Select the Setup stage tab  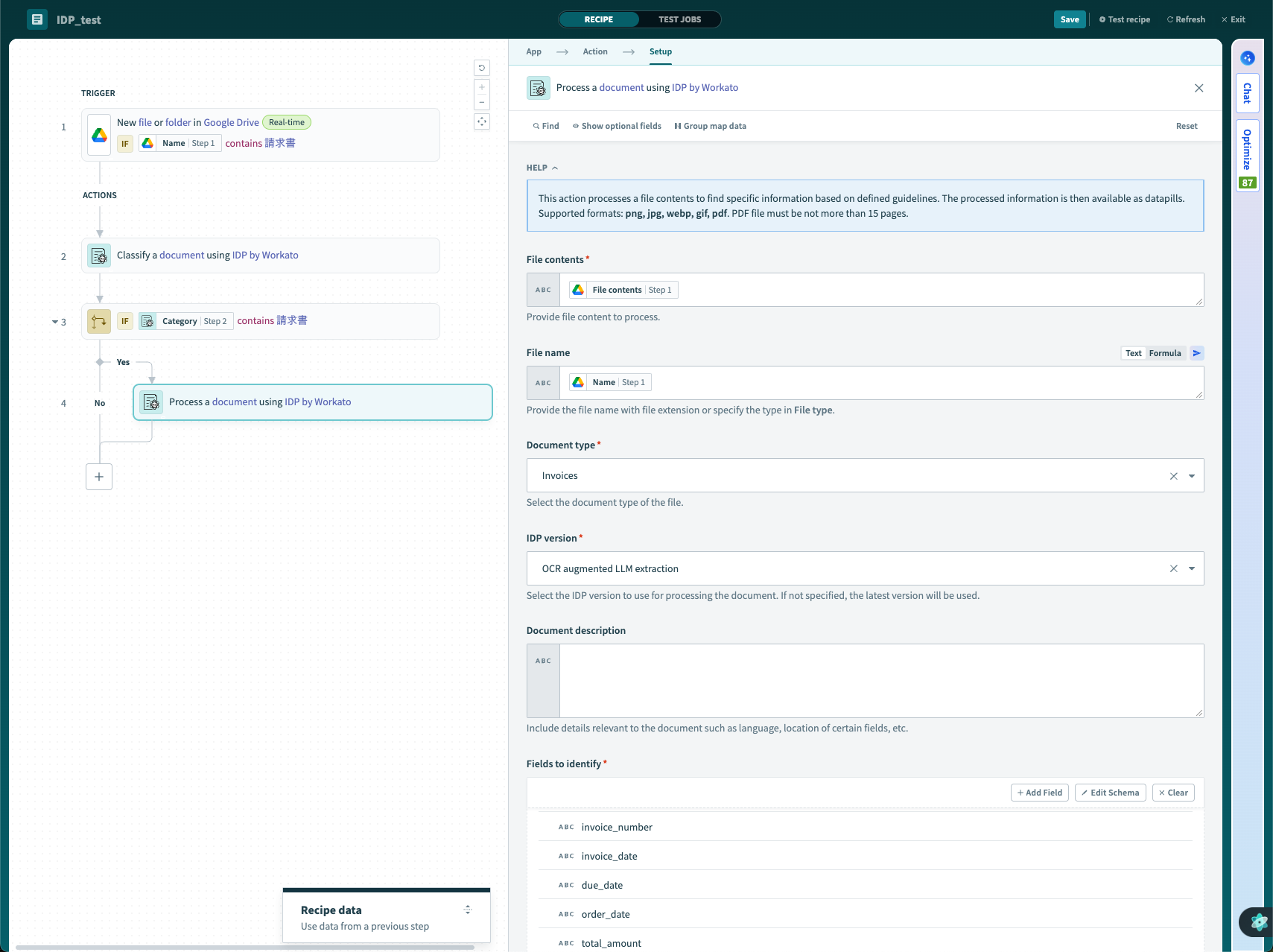click(x=661, y=51)
